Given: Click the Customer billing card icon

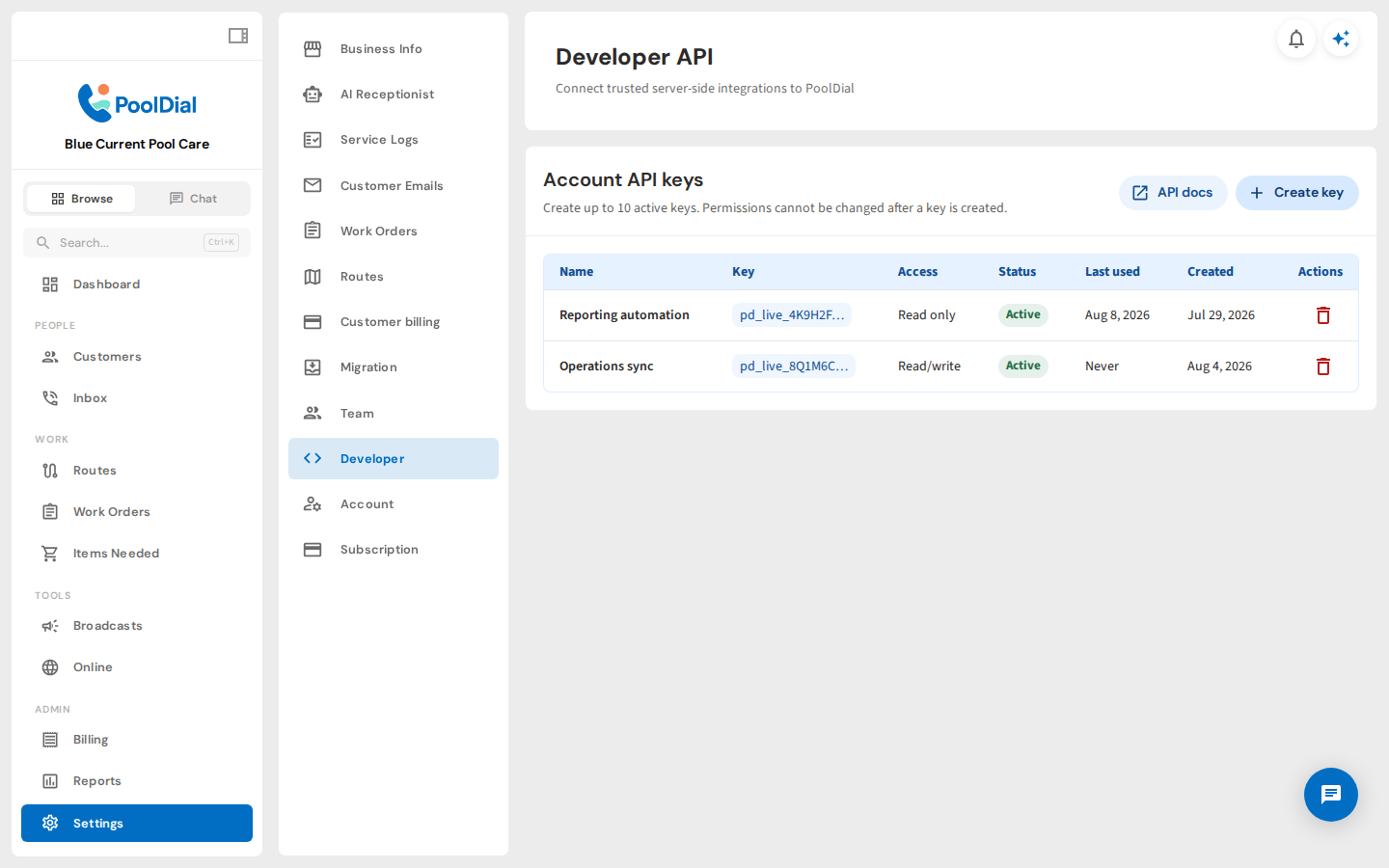Looking at the screenshot, I should (313, 322).
